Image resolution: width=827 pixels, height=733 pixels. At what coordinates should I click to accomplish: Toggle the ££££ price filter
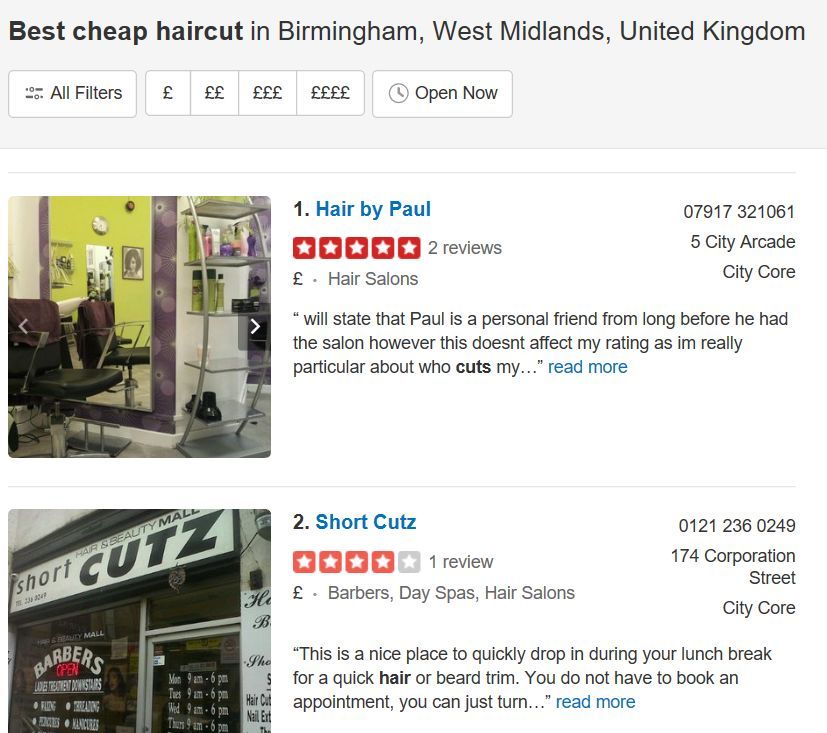[x=330, y=93]
